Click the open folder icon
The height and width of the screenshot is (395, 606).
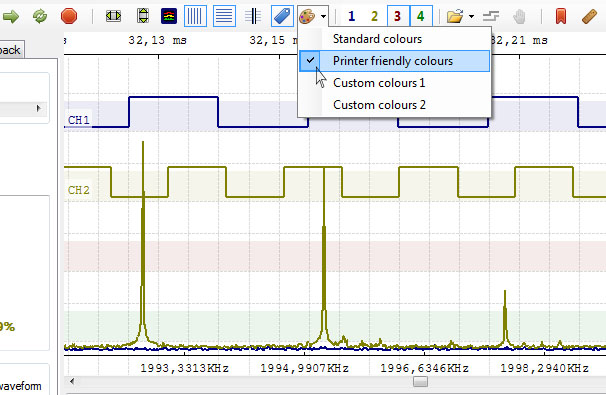coord(455,16)
